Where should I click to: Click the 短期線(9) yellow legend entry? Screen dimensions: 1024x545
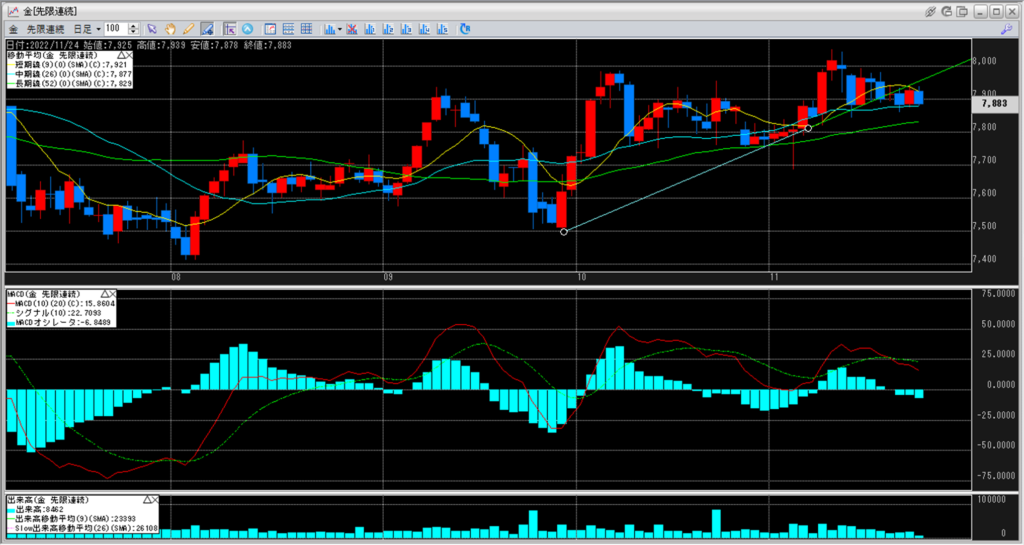point(69,65)
